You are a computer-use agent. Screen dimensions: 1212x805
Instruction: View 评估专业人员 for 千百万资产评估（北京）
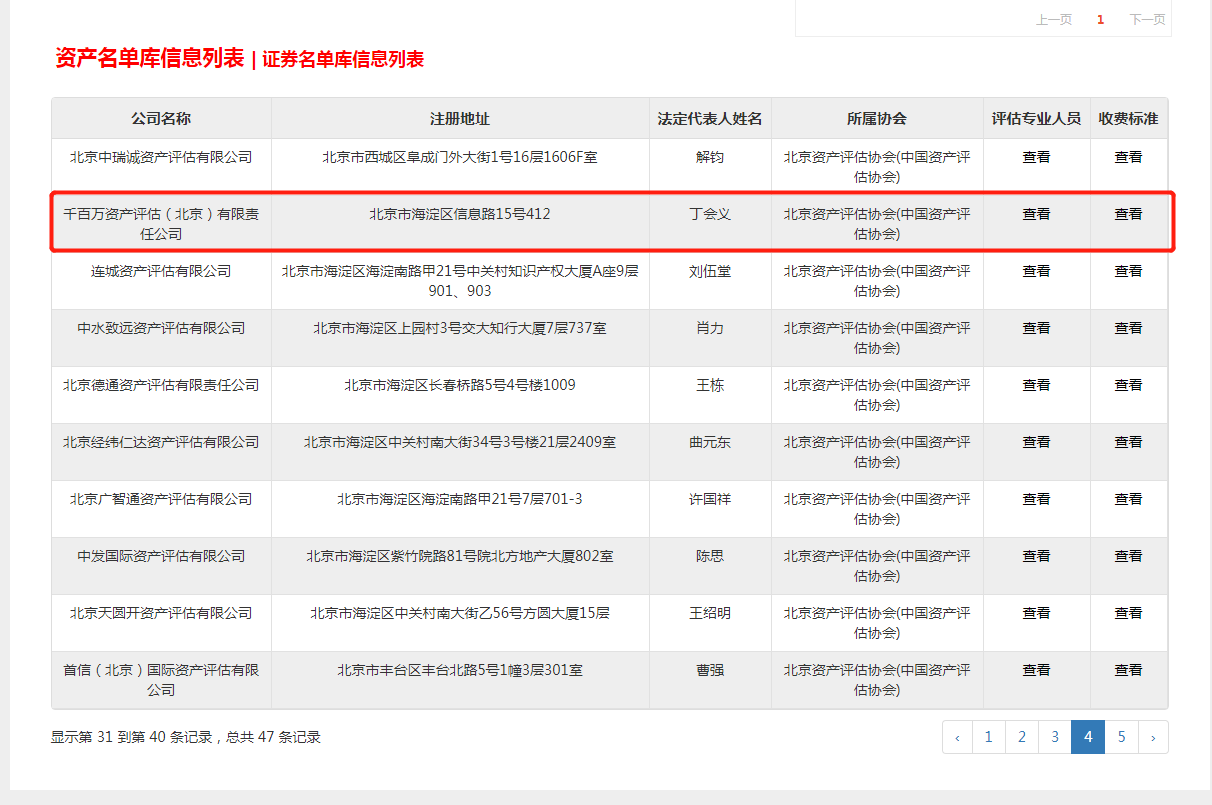(1037, 214)
